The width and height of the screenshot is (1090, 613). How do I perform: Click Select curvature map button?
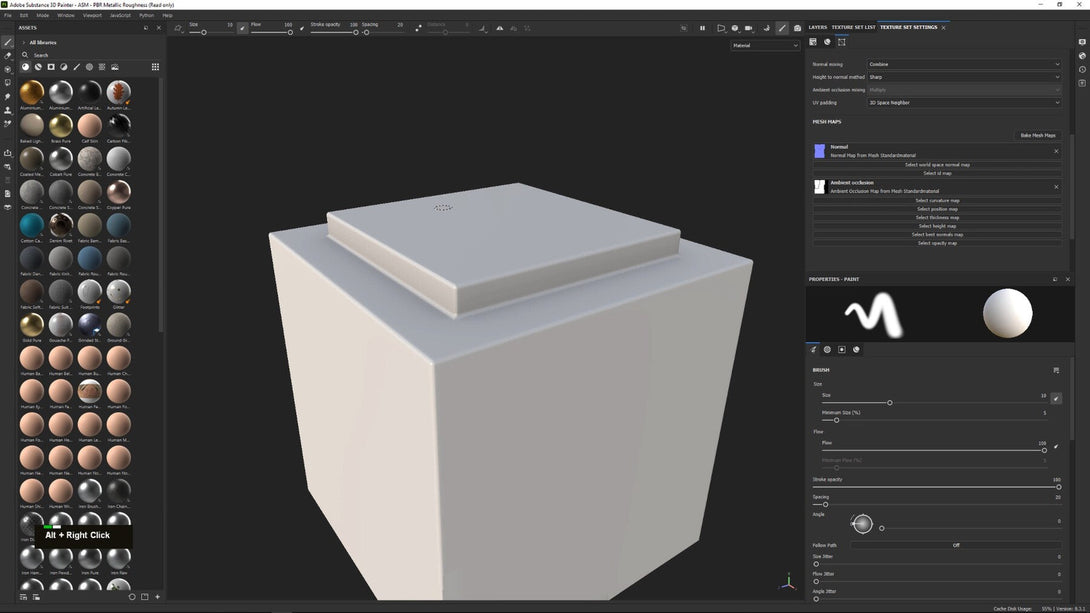pyautogui.click(x=937, y=200)
